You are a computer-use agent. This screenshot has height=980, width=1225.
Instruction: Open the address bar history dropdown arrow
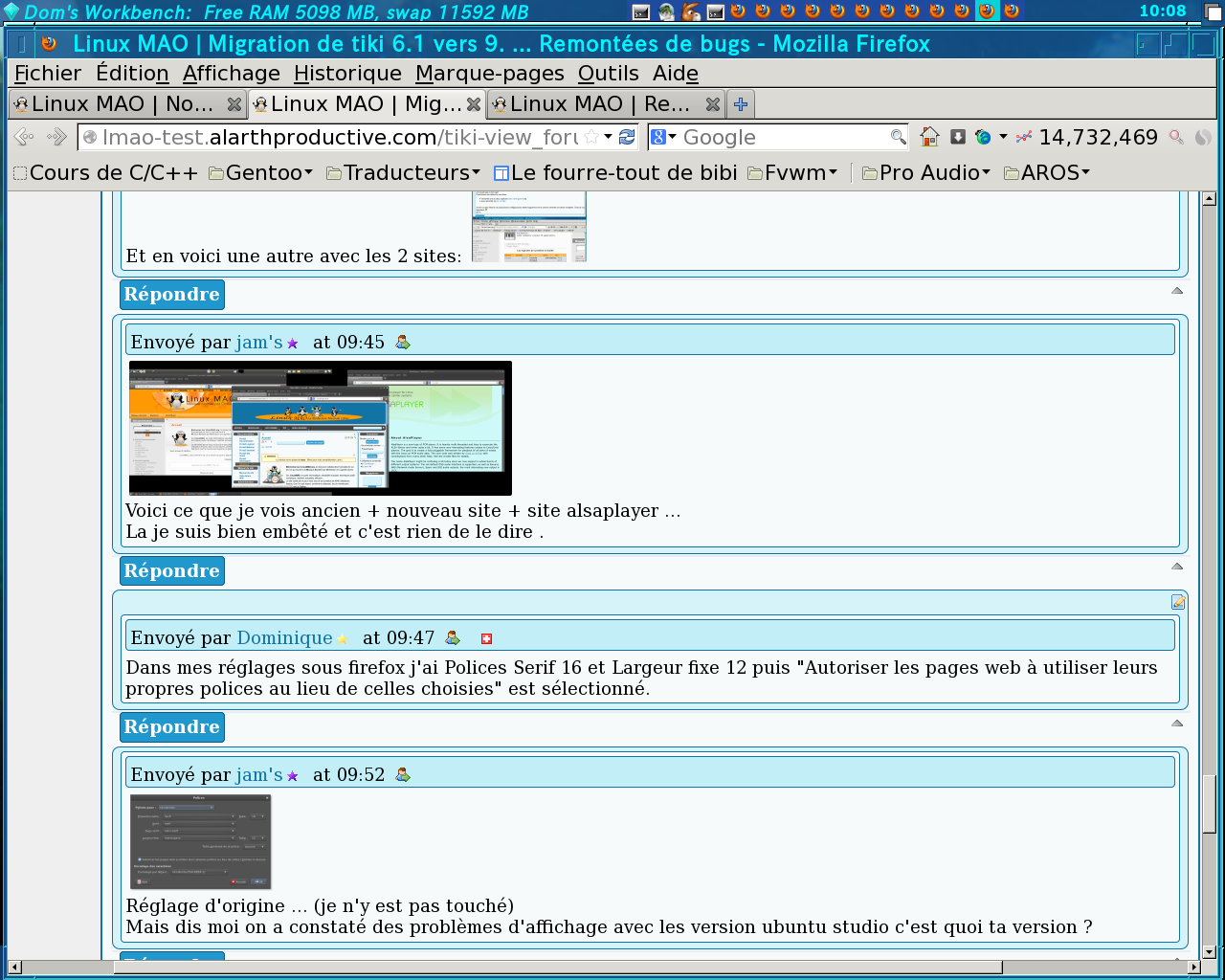tap(608, 137)
